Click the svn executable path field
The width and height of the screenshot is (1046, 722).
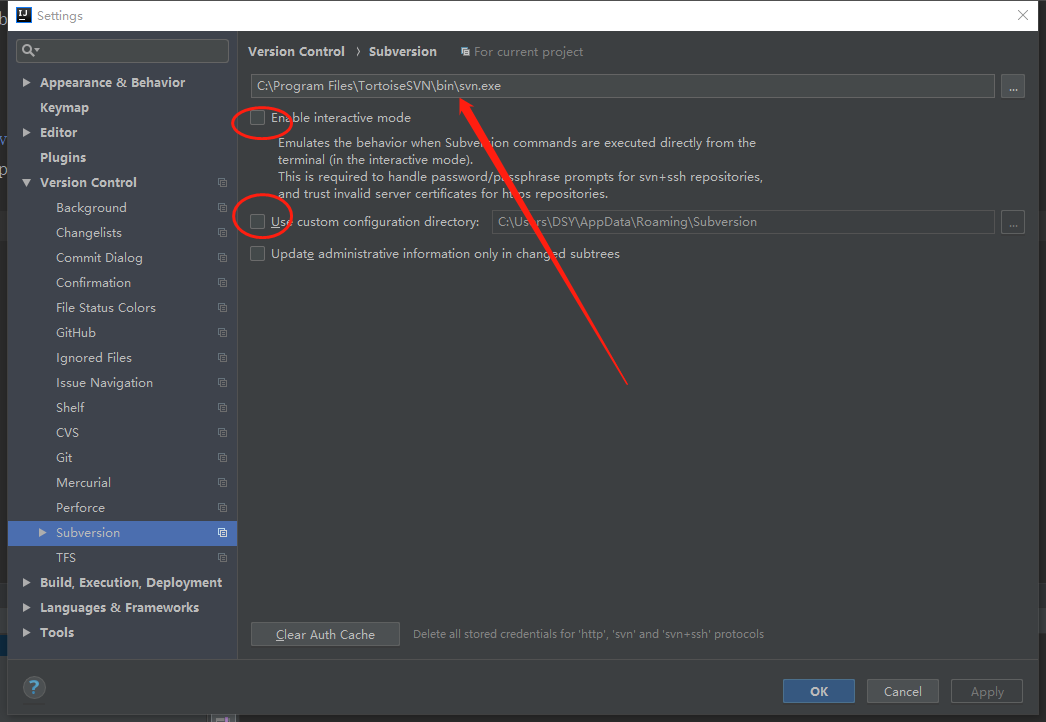coord(622,86)
